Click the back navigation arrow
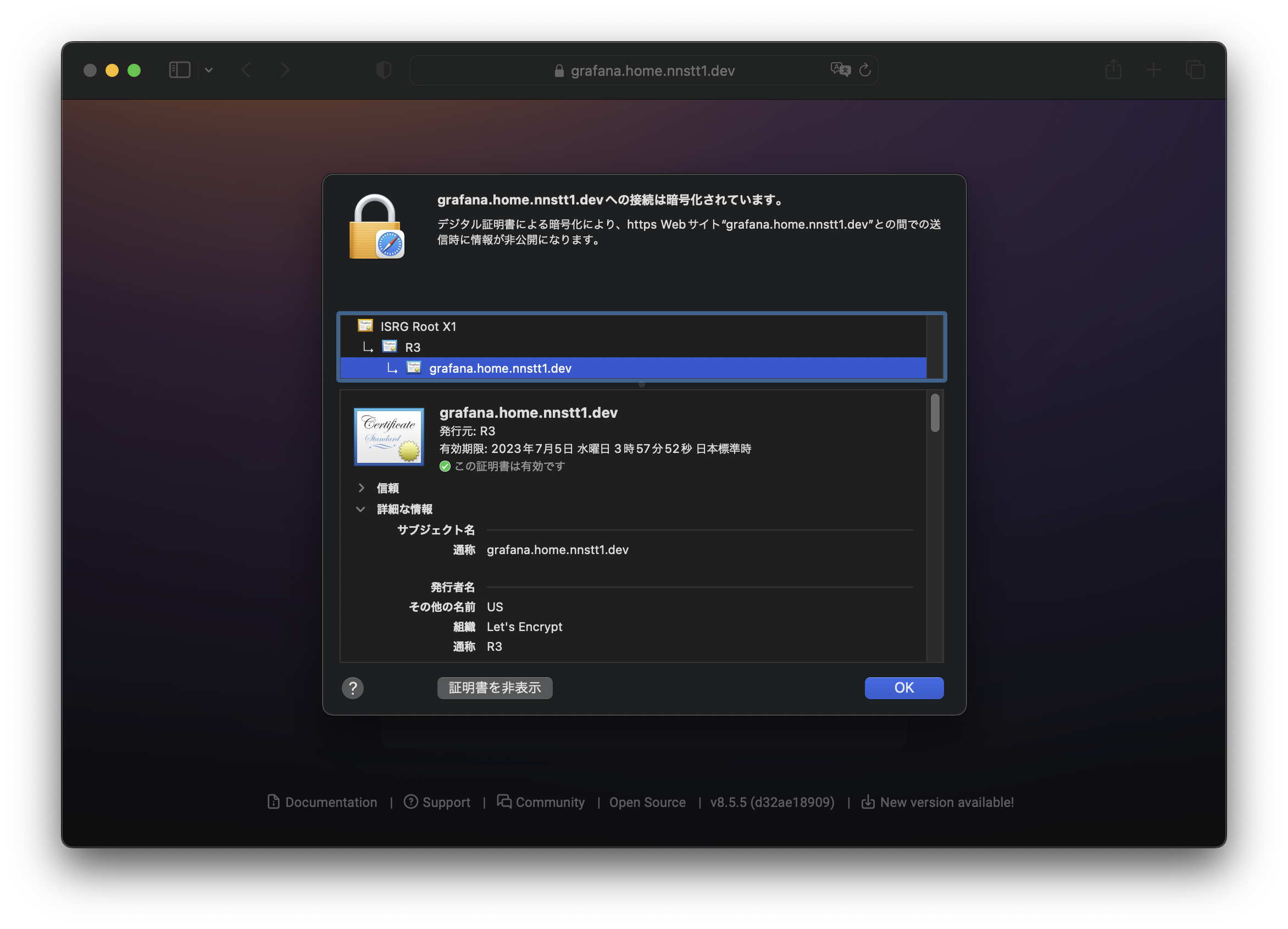Image resolution: width=1288 pixels, height=929 pixels. [247, 70]
